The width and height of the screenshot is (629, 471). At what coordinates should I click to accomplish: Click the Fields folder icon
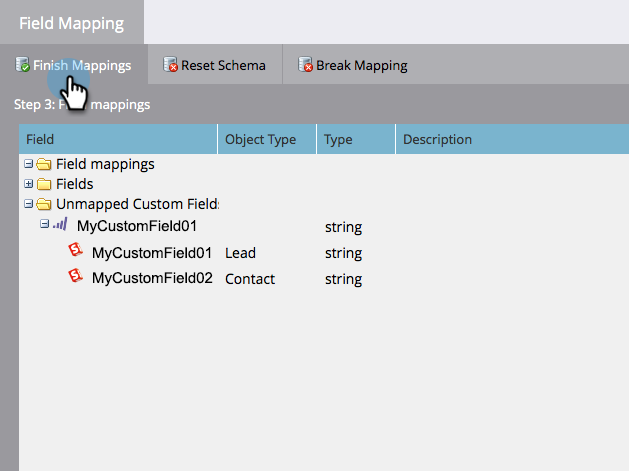pos(44,184)
